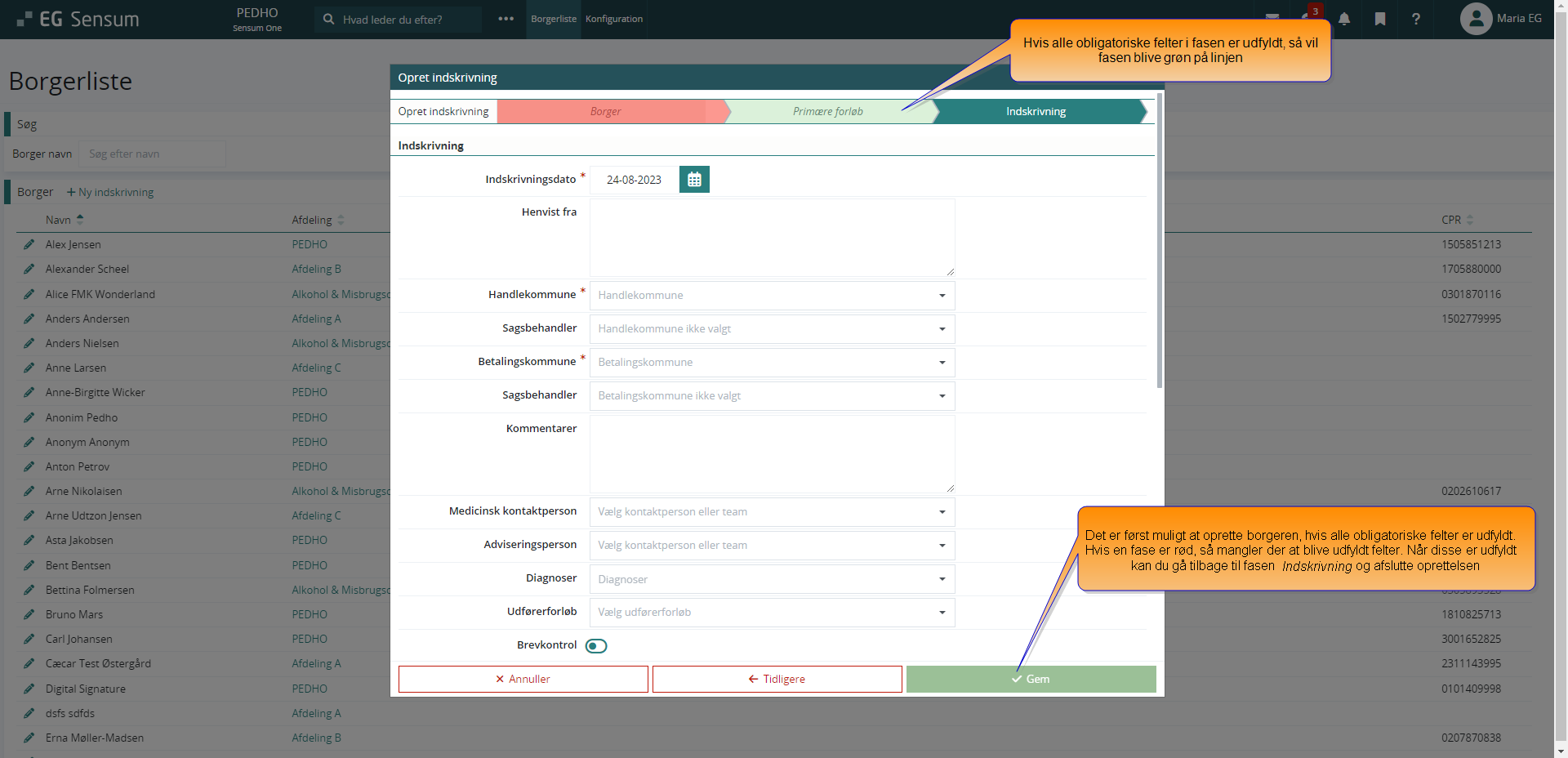Screen dimensions: 1568x758
Task: Sort list by the Navn column
Action: tap(59, 220)
